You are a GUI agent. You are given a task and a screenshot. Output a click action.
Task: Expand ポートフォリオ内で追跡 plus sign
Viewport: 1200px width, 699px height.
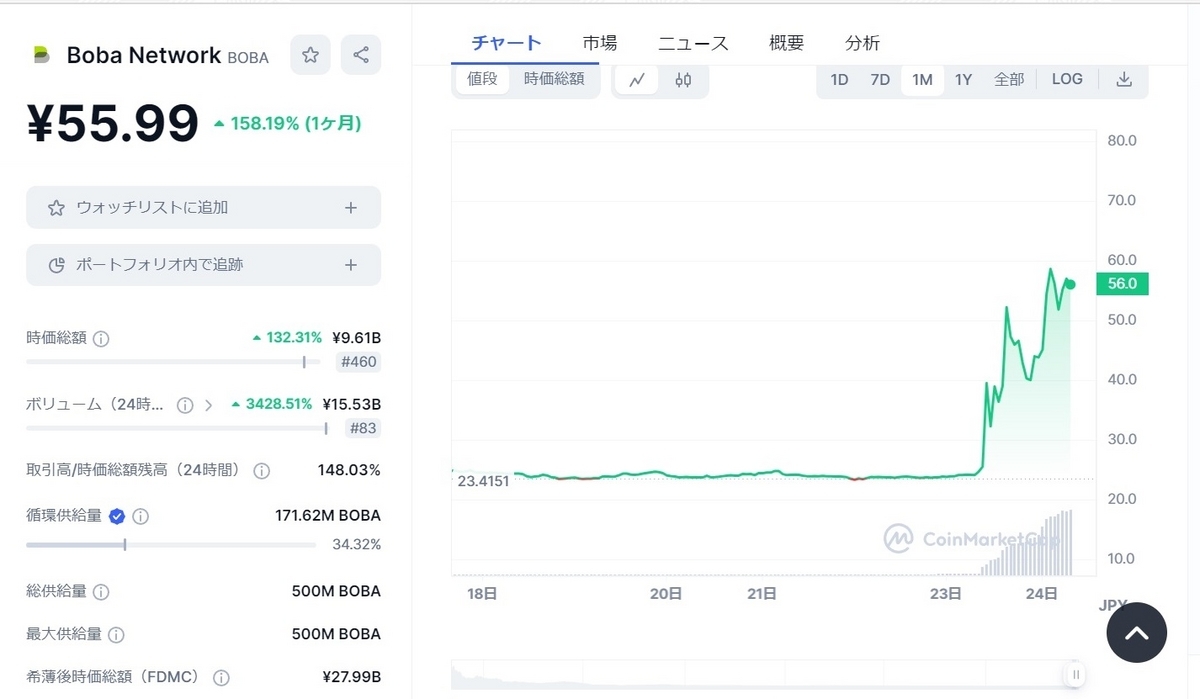(x=351, y=265)
